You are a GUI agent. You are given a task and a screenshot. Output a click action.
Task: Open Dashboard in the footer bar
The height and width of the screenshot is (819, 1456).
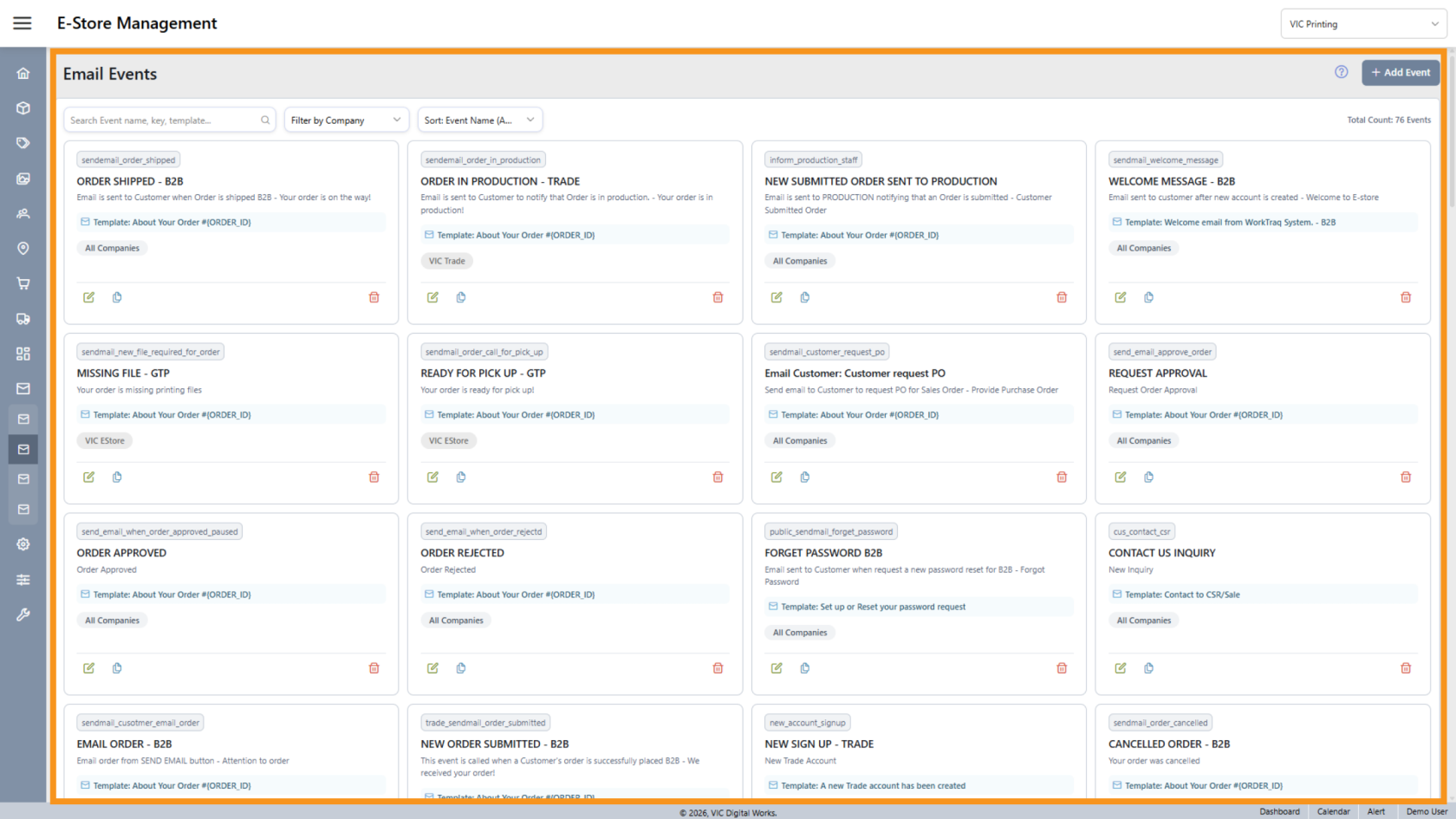click(x=1279, y=812)
